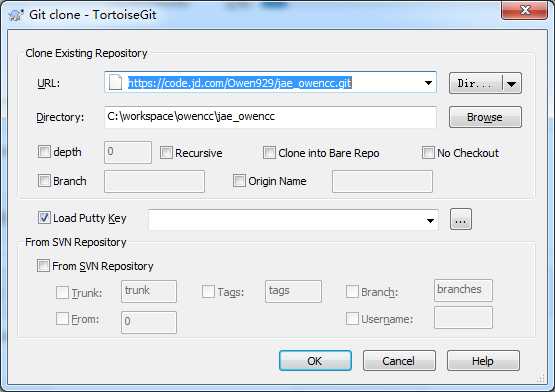Check the Origin Name option
Viewport: 555px width, 392px height.
(239, 181)
